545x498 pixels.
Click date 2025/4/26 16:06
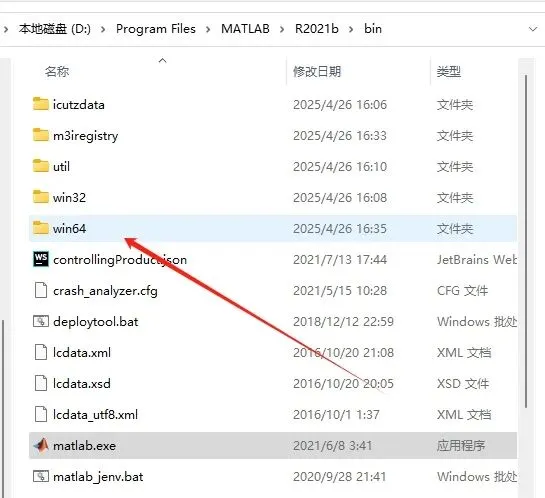pos(340,105)
